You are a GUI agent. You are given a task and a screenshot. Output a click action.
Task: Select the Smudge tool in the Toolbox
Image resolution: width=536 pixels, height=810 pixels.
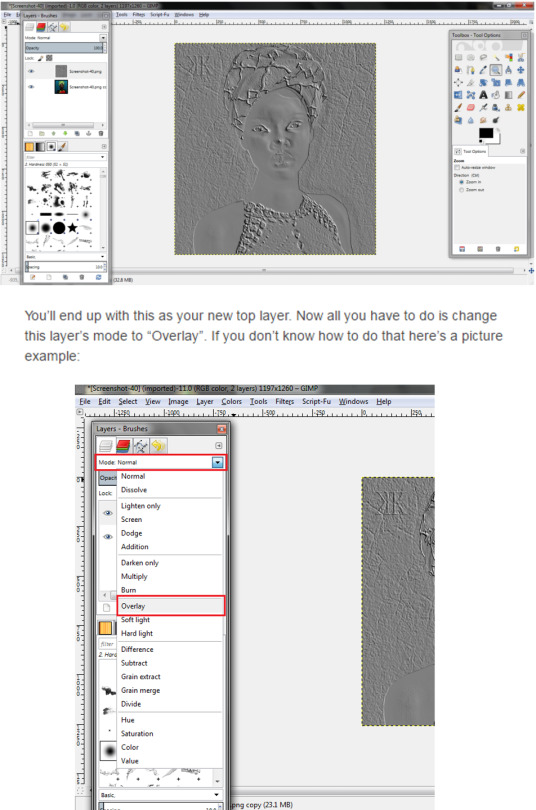coord(483,120)
